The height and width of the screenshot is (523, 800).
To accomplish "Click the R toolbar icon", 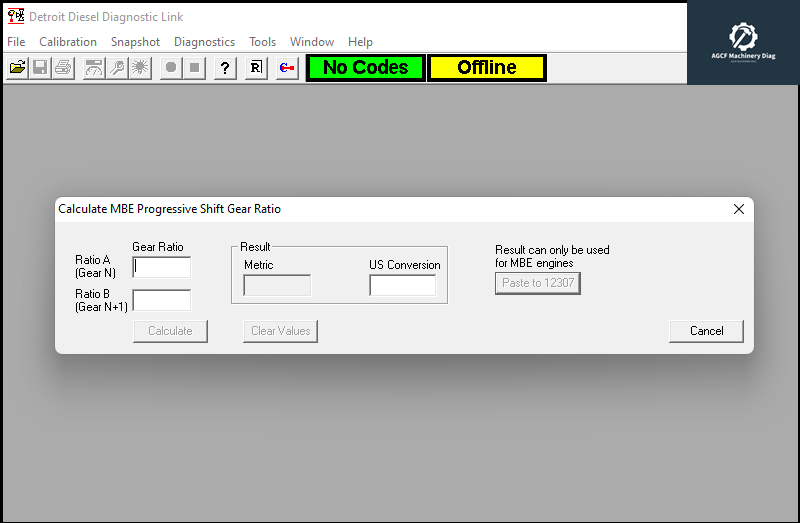I will [x=256, y=68].
